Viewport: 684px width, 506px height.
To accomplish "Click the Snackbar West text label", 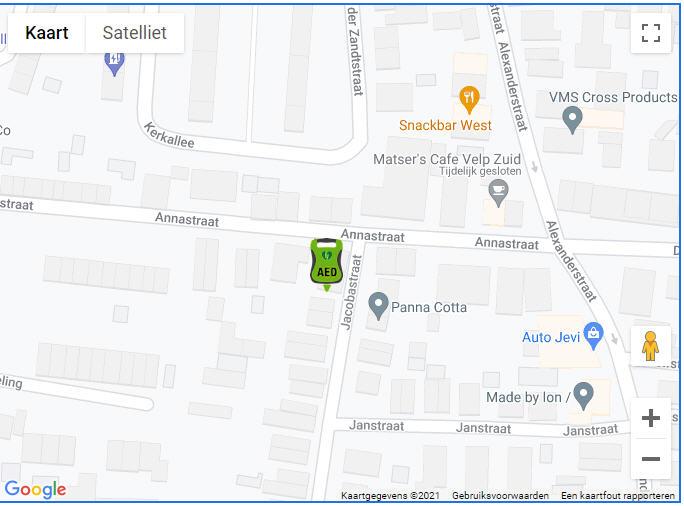I will [x=445, y=125].
